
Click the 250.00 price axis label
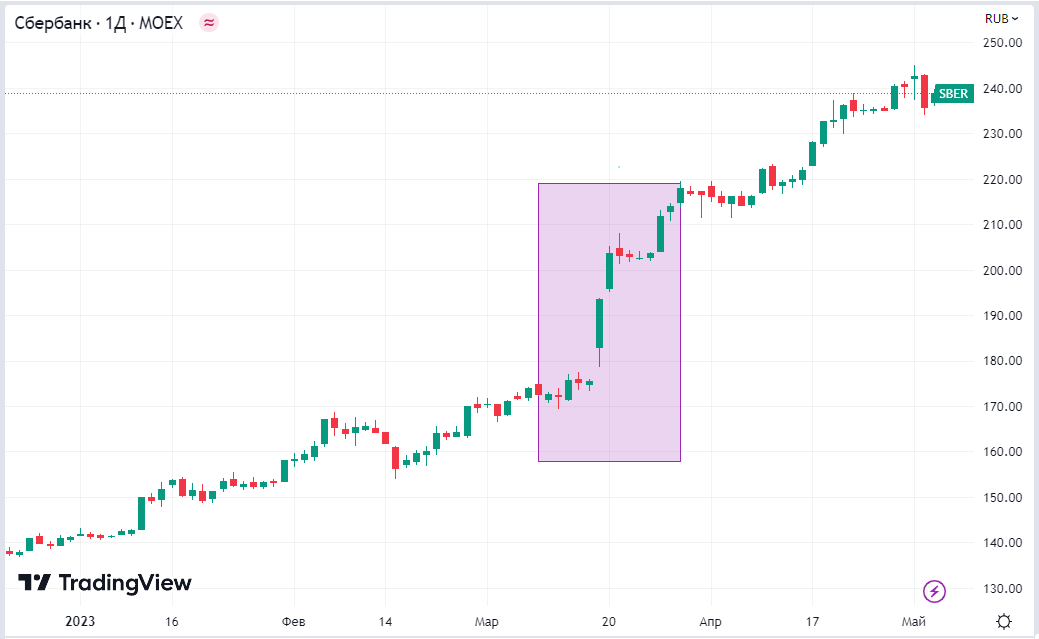1001,43
